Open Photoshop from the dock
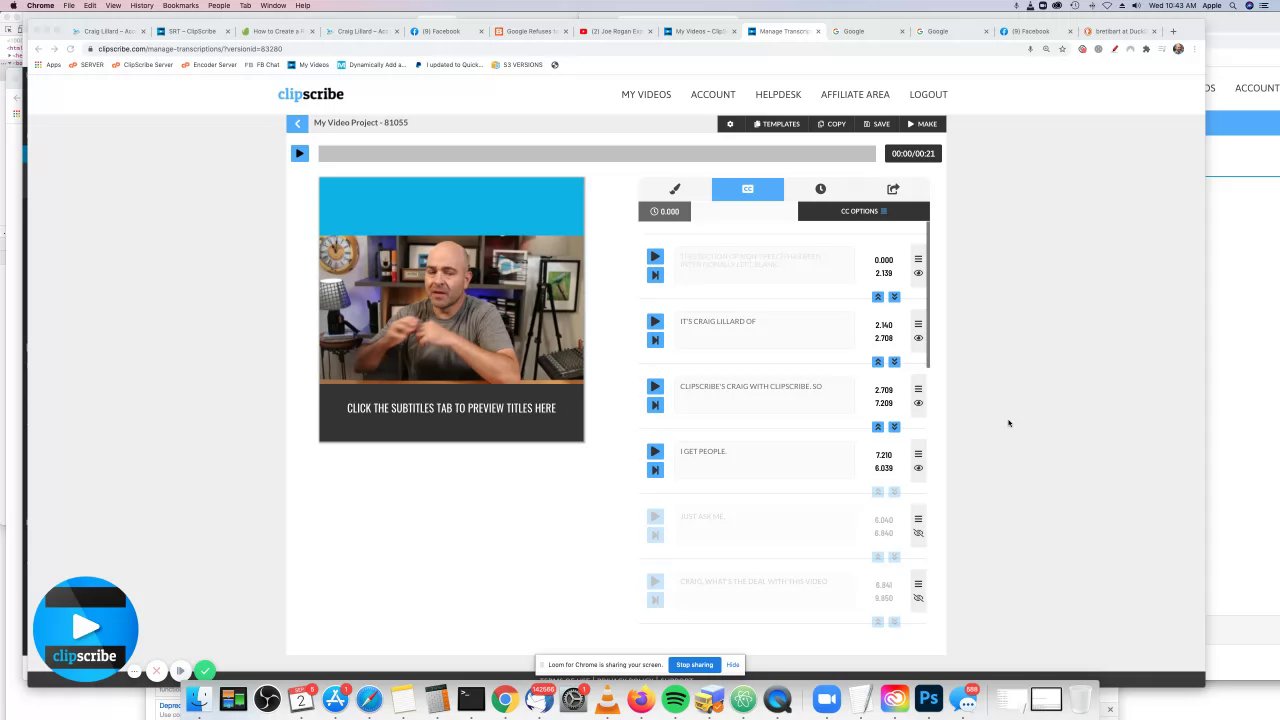Screen dimensions: 1280x720 [x=929, y=699]
